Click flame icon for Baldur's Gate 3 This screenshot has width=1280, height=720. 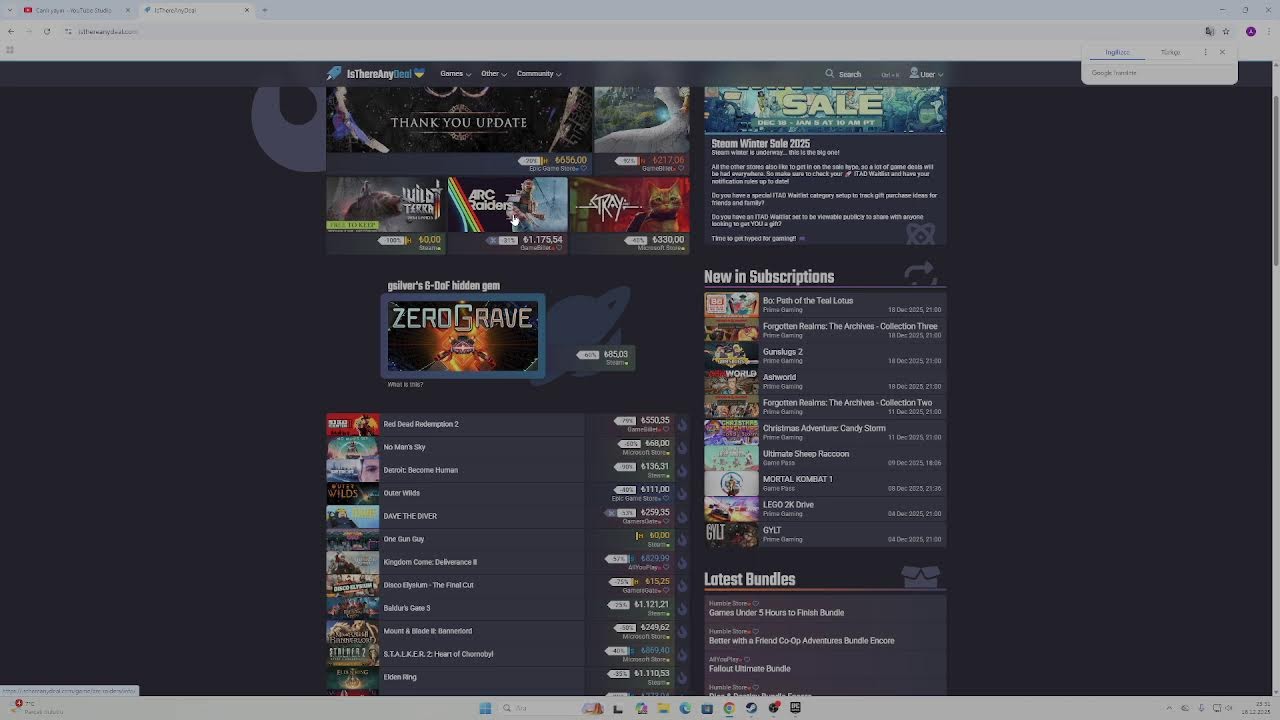682,608
